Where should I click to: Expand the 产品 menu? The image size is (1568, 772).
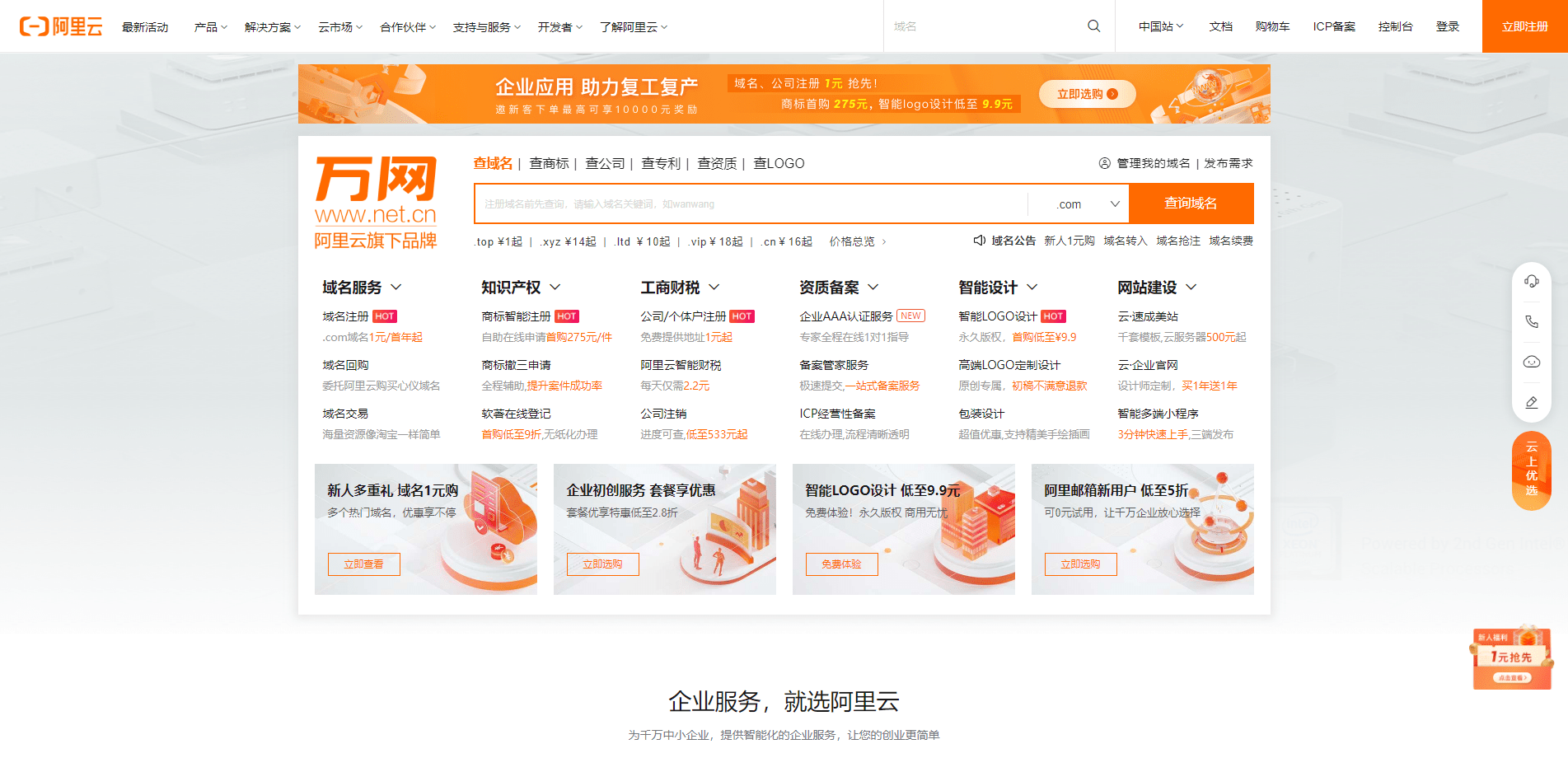(x=210, y=27)
